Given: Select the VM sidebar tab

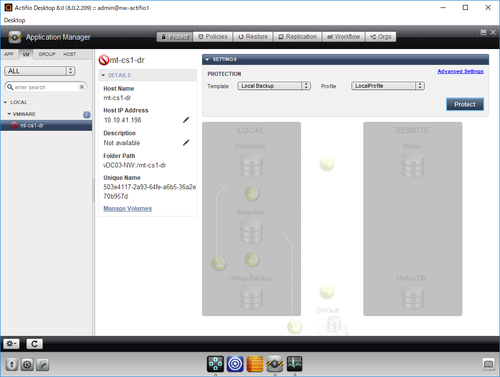Looking at the screenshot, I should (26, 54).
